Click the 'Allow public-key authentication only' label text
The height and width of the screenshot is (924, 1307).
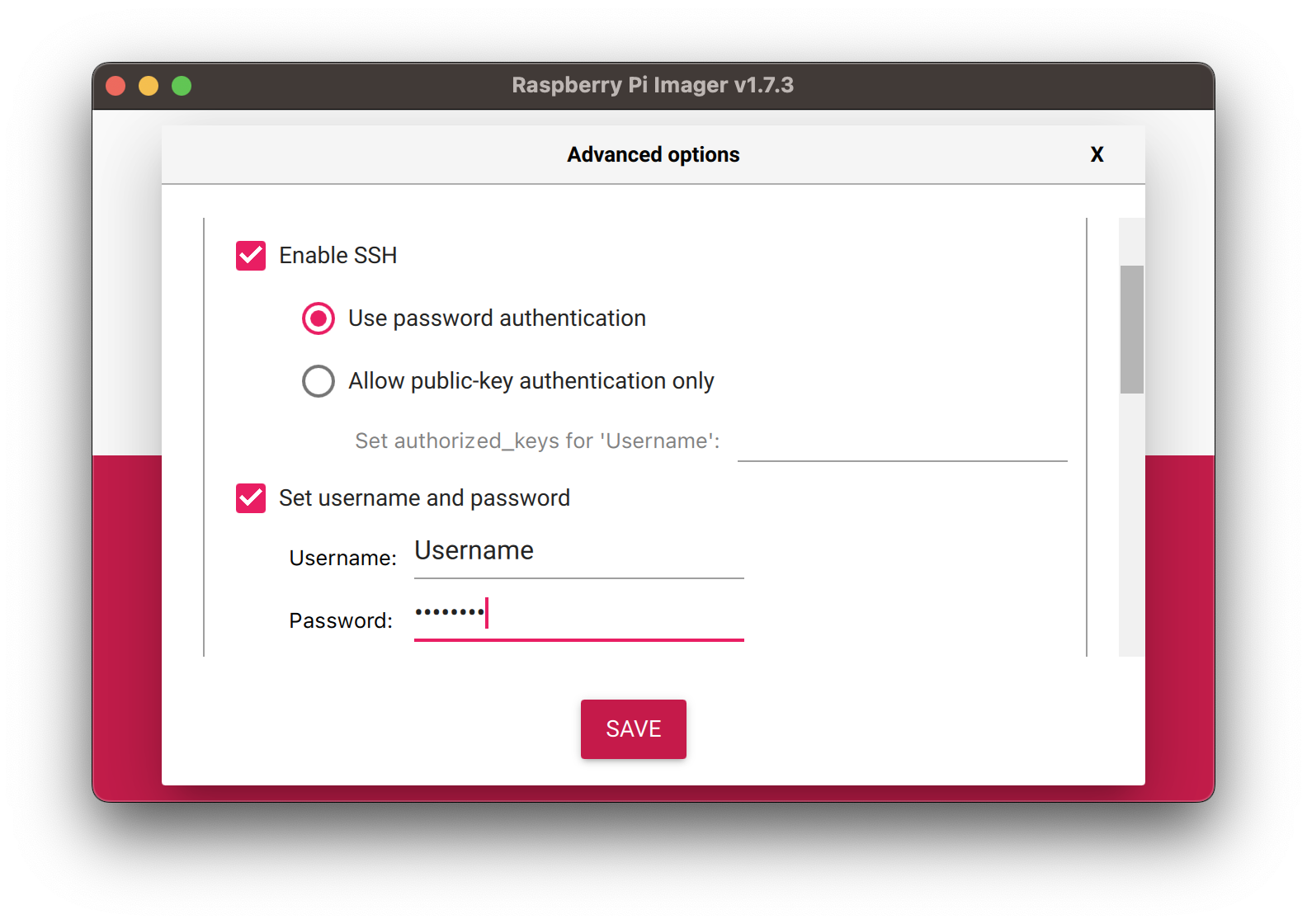pos(531,381)
